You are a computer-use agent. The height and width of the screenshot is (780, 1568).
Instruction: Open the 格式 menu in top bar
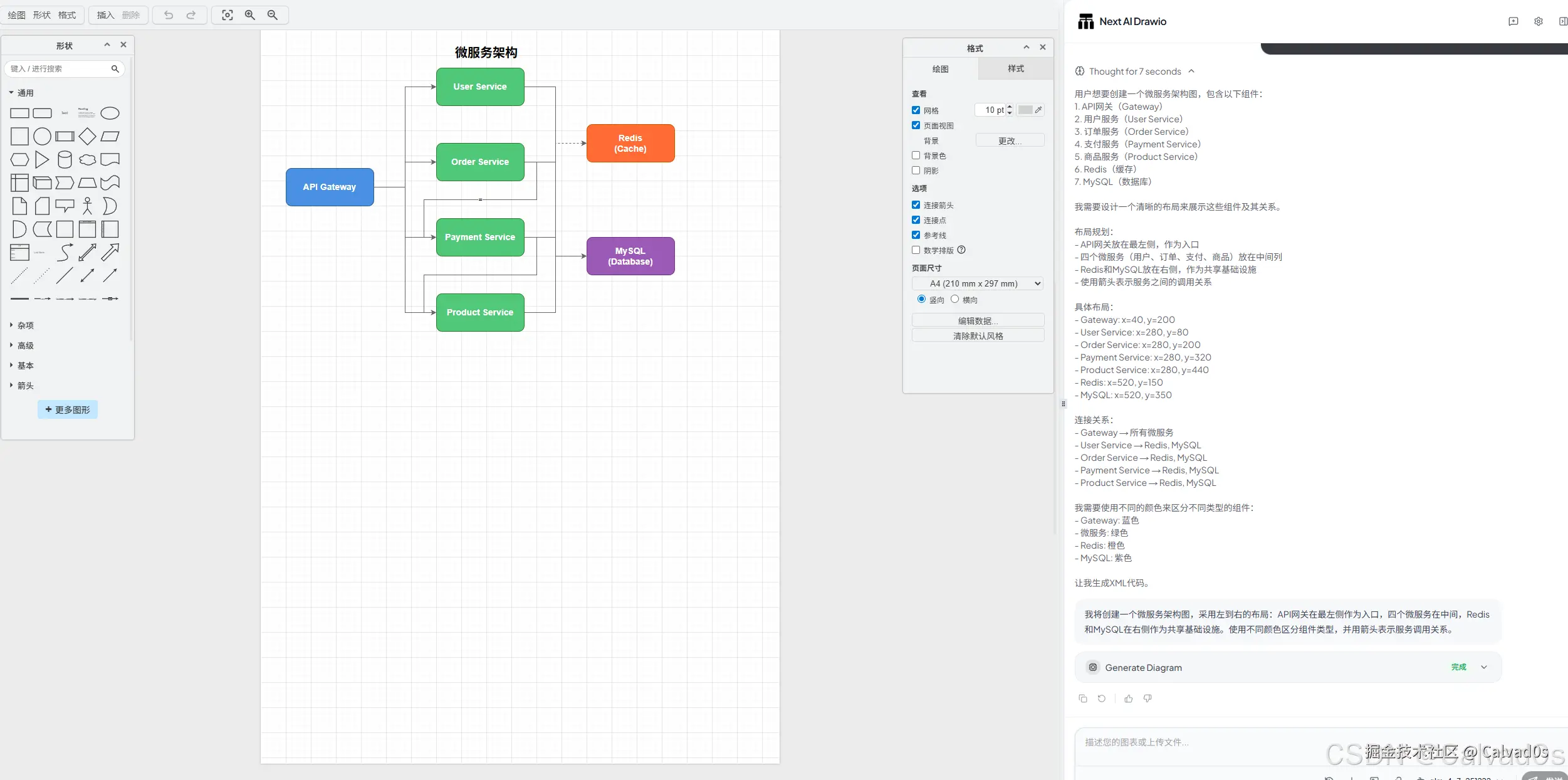tap(67, 15)
